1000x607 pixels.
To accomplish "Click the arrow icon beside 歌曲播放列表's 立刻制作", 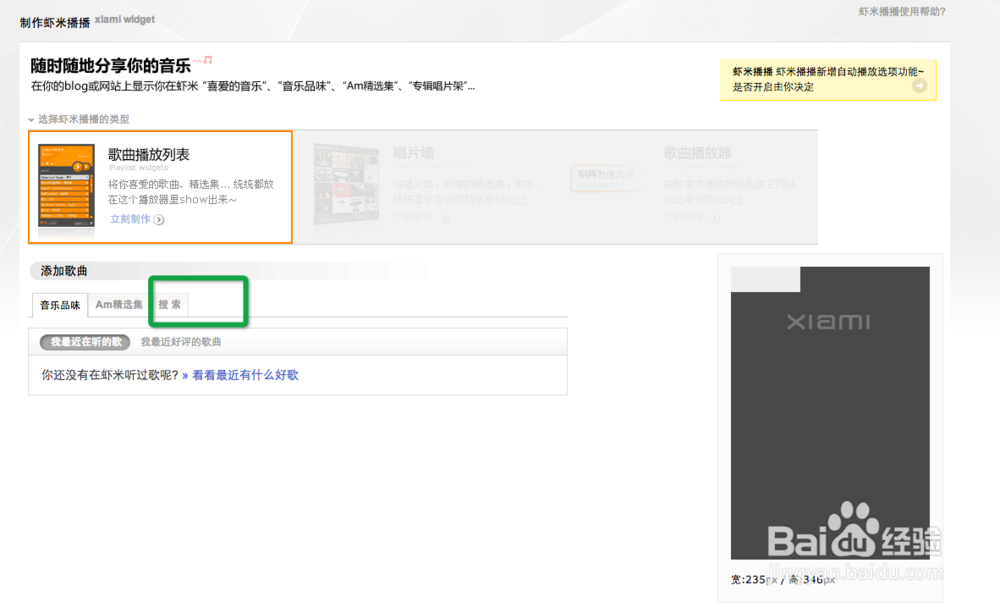I will click(x=159, y=220).
